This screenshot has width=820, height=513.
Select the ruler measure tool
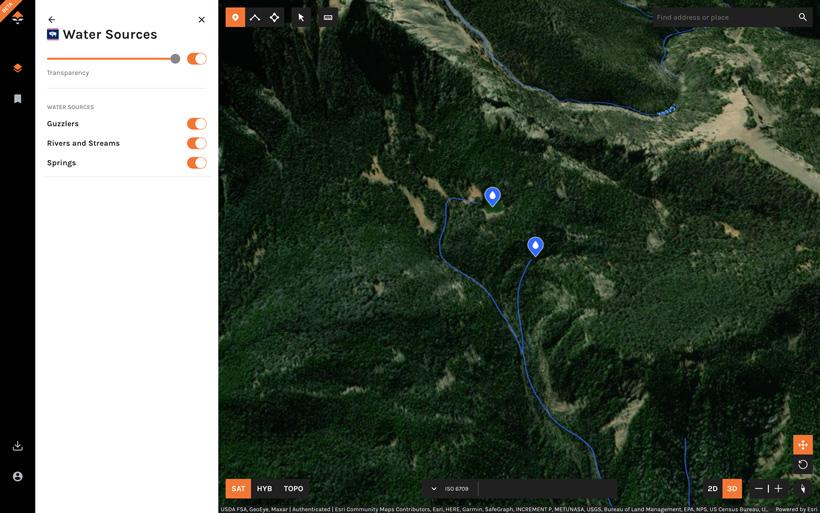pos(328,17)
